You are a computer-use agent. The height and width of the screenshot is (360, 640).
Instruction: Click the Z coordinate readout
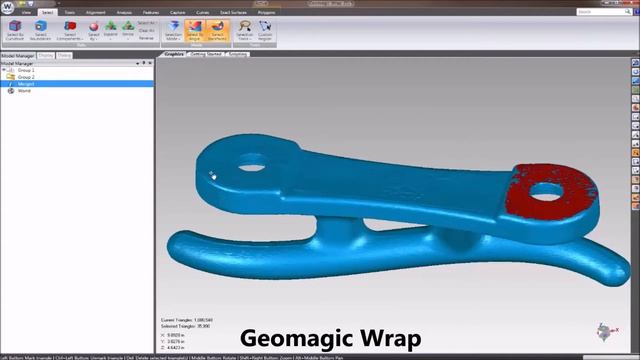pos(173,347)
